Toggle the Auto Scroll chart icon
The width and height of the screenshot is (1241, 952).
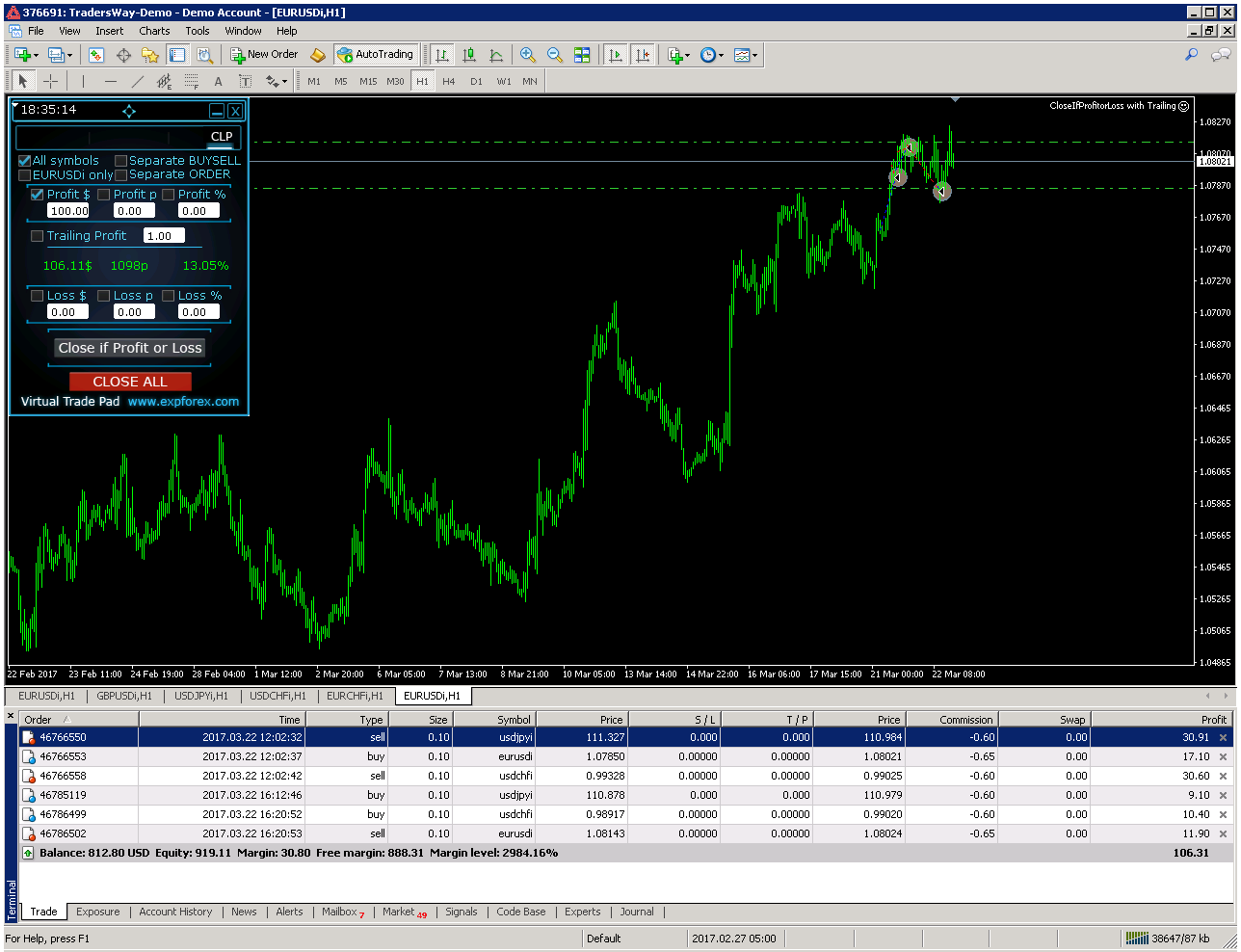tap(616, 55)
